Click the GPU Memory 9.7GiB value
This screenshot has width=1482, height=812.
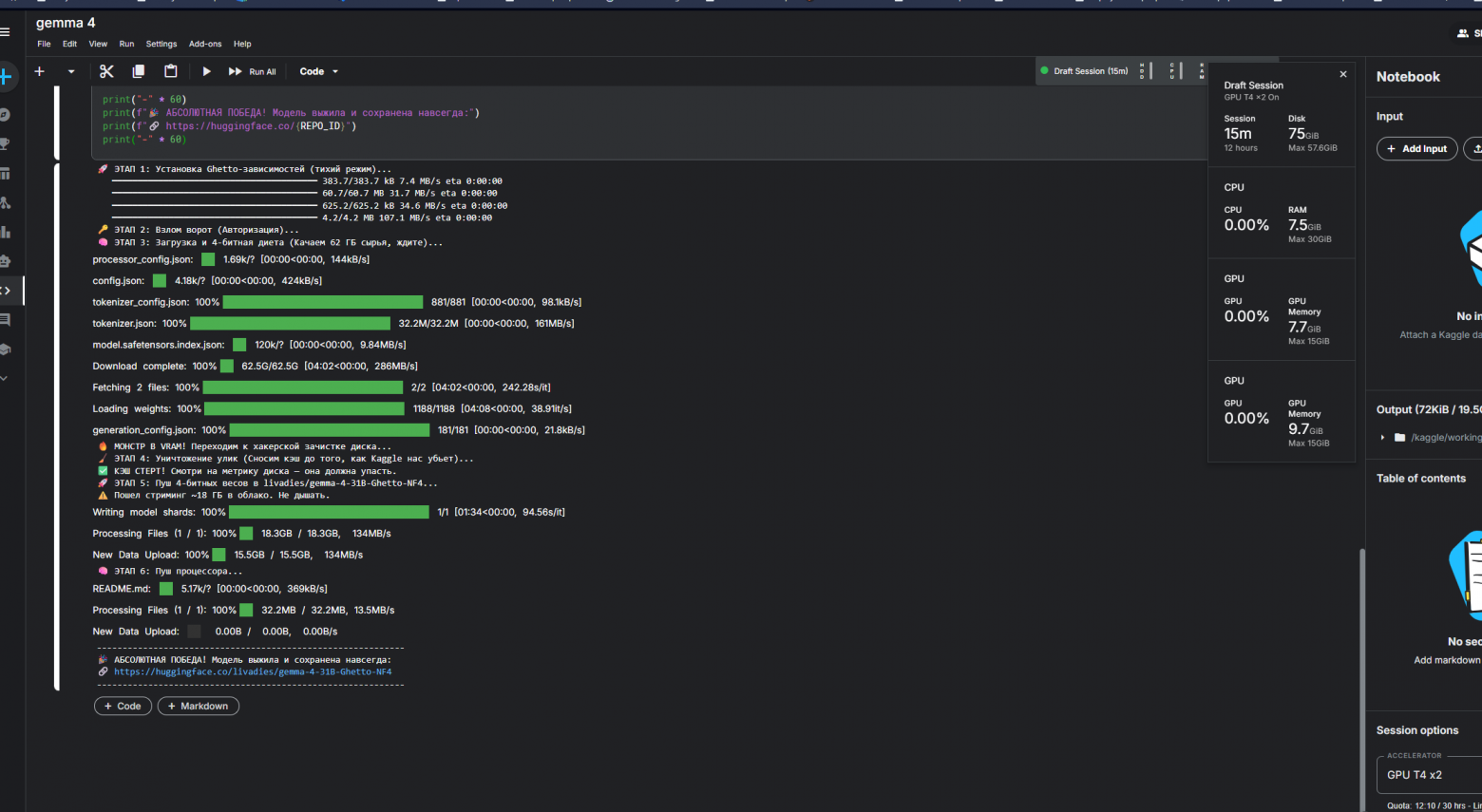pyautogui.click(x=1305, y=428)
